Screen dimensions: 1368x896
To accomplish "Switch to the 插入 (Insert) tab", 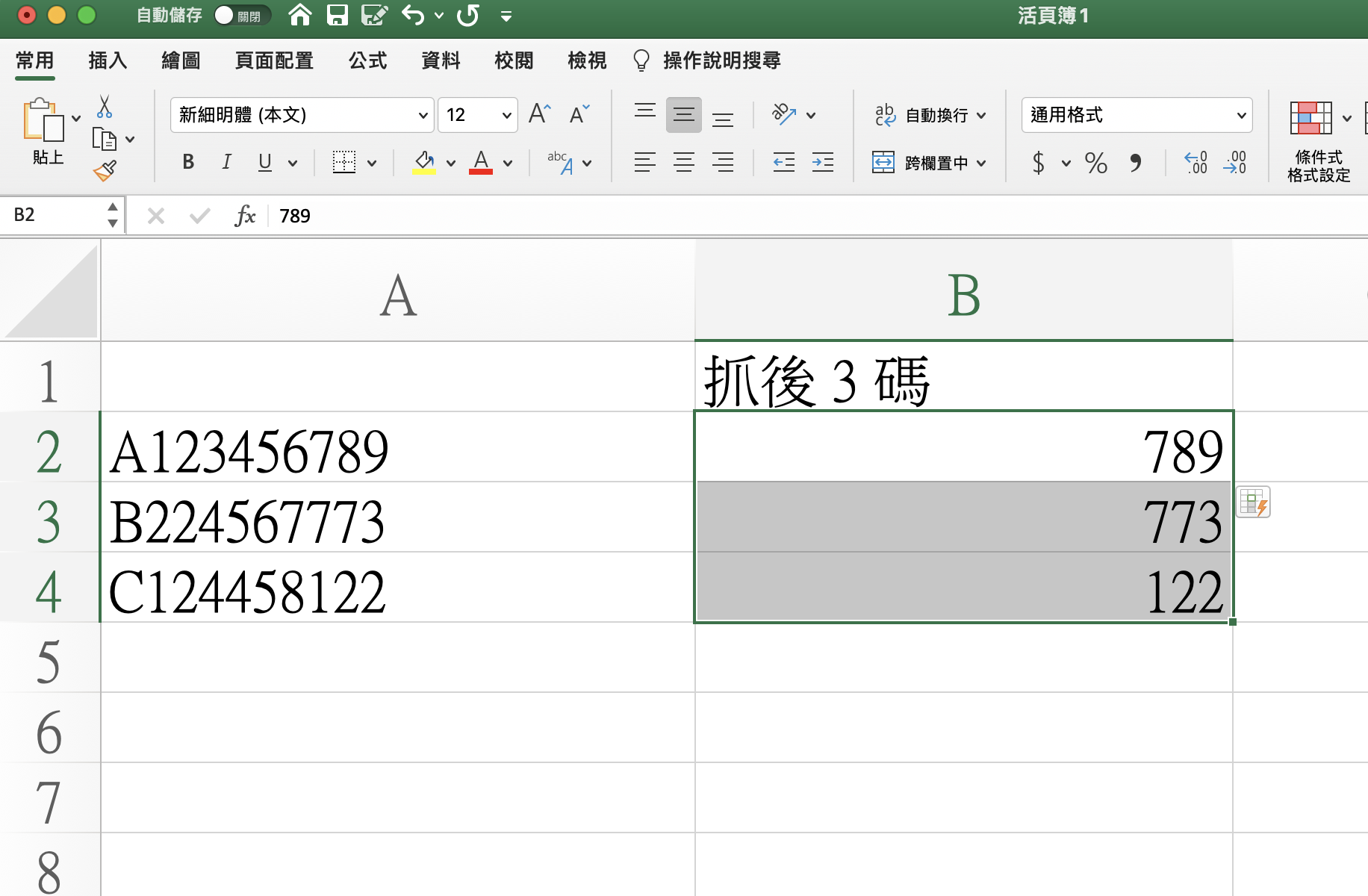I will [108, 60].
